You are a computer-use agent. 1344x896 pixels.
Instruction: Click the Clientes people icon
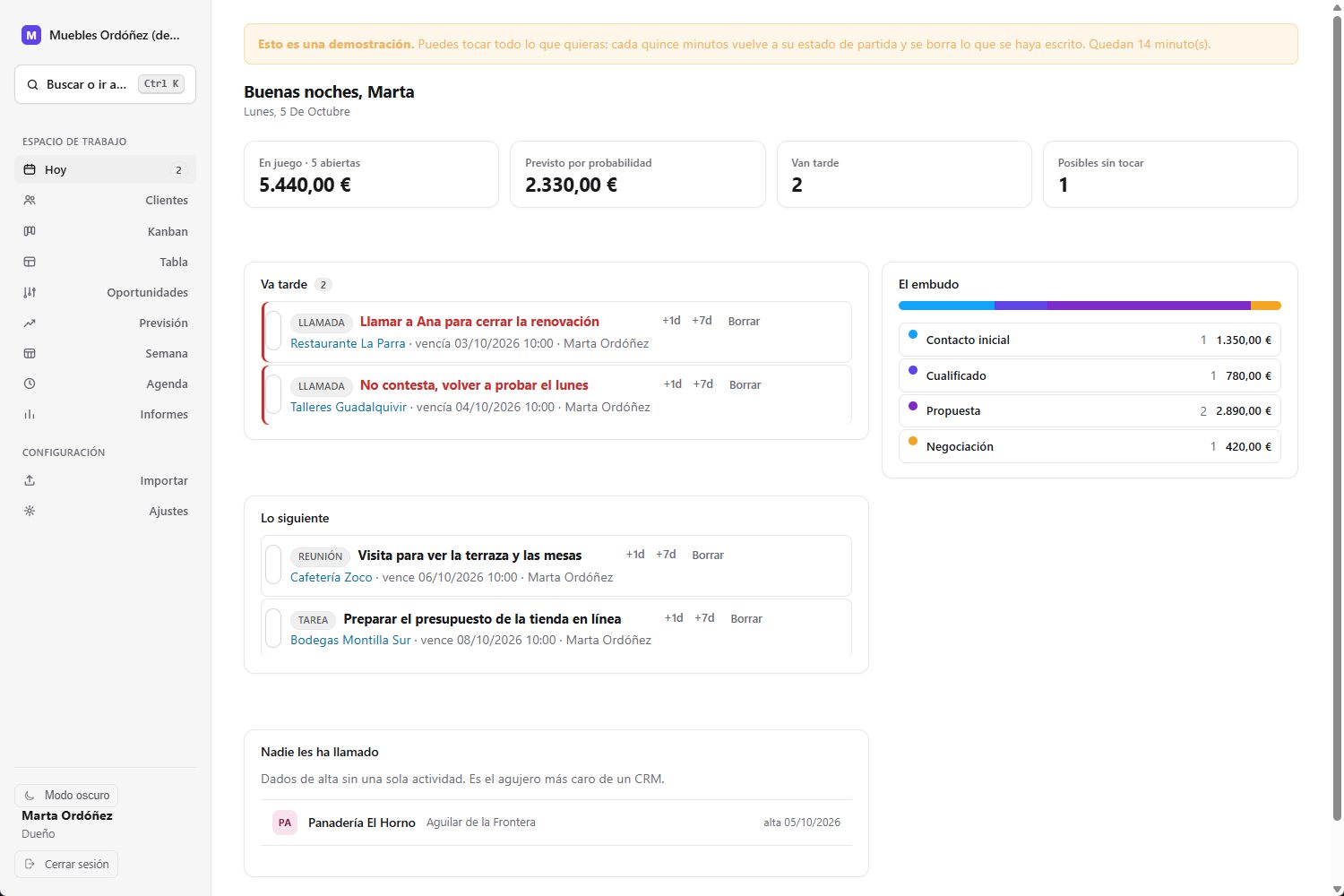coord(30,201)
